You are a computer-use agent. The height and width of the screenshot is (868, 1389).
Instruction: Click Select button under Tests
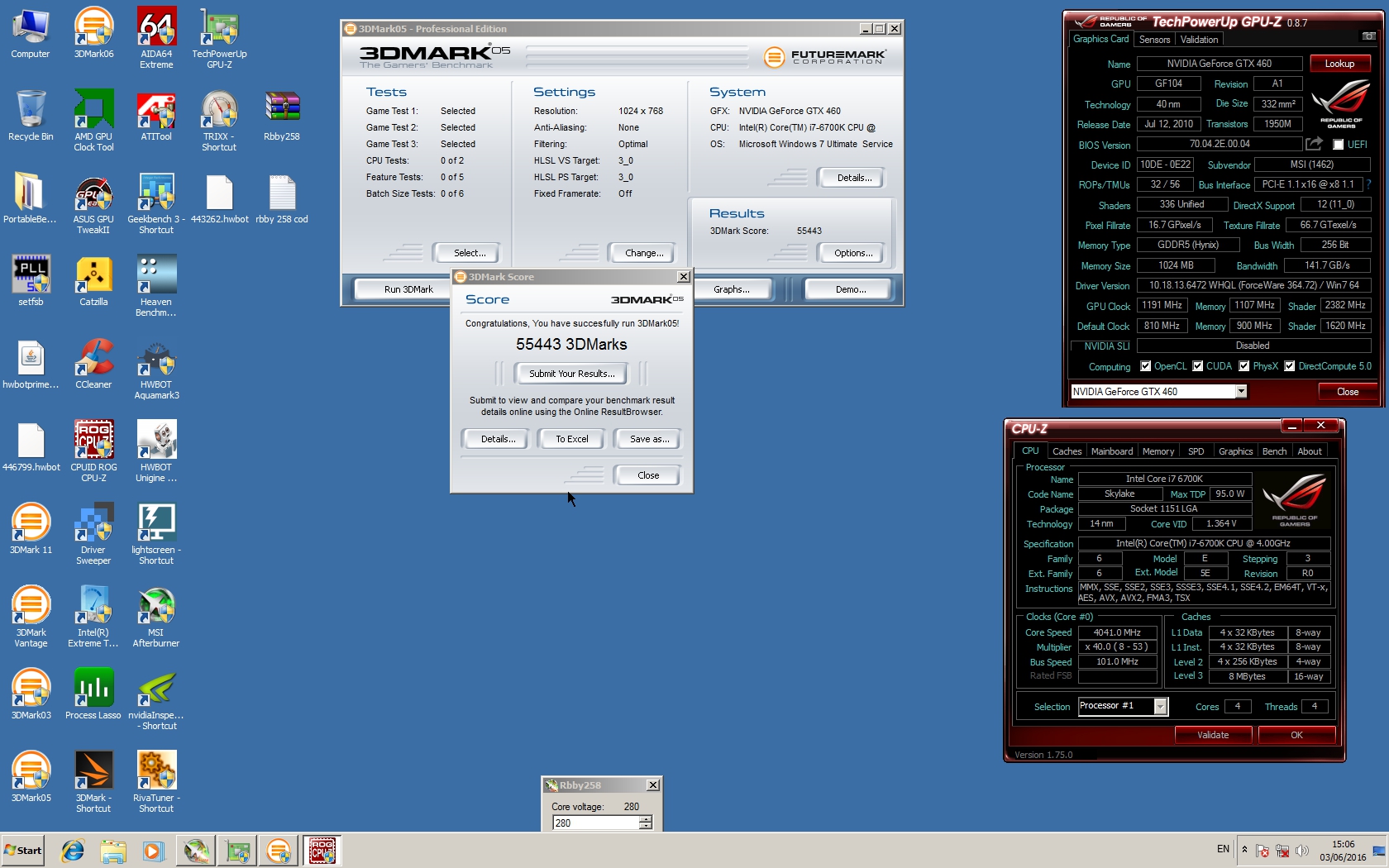[469, 253]
